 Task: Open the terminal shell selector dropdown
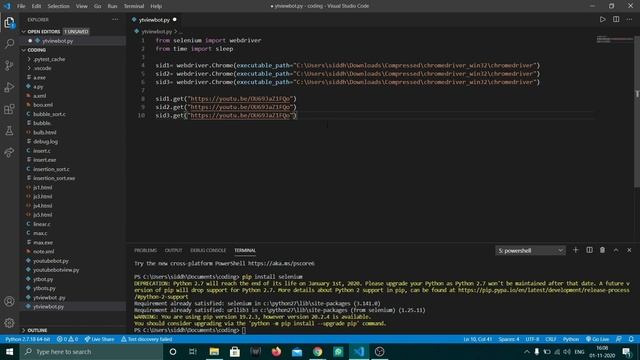point(530,250)
